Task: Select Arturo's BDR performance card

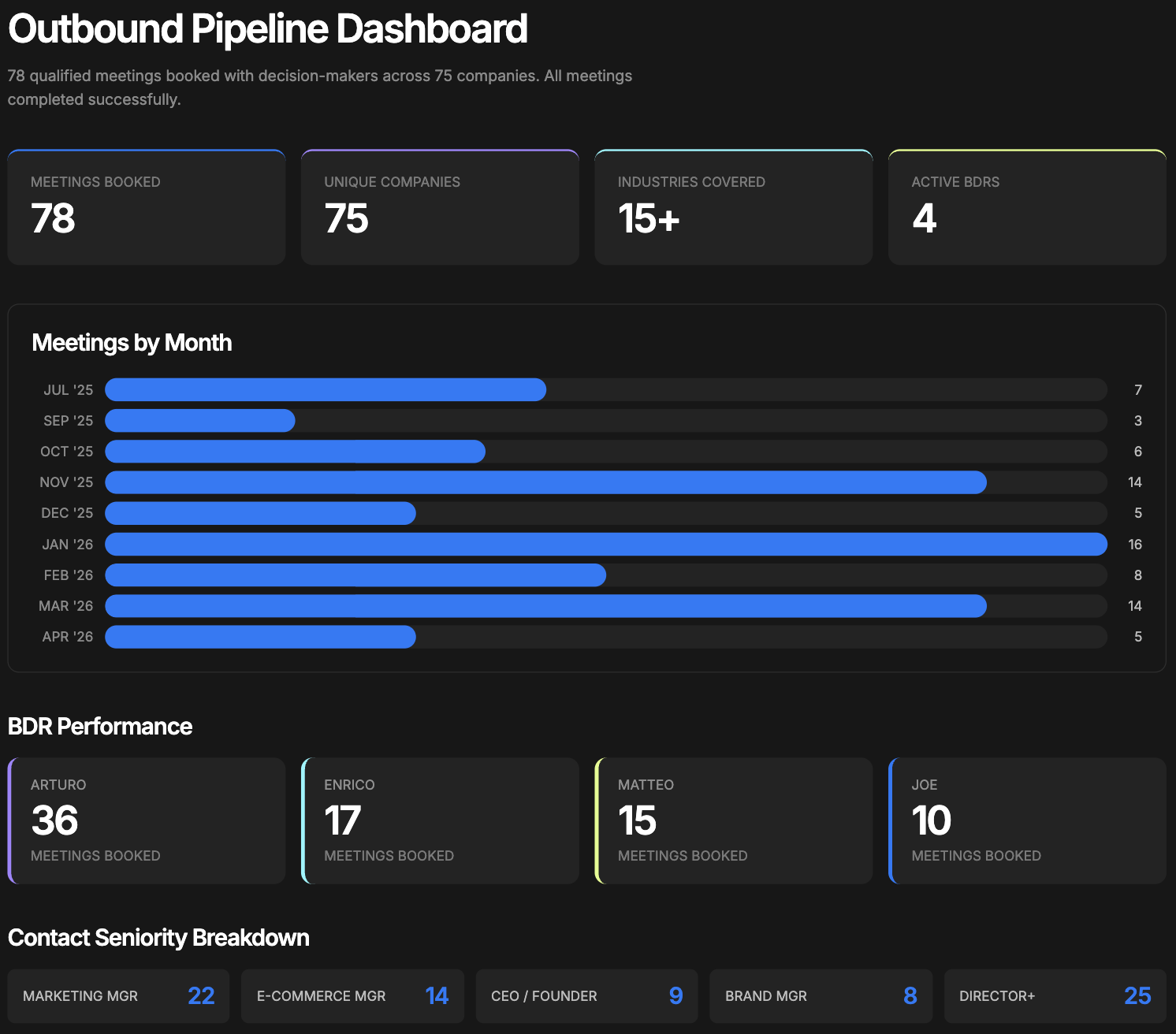Action: click(x=146, y=820)
